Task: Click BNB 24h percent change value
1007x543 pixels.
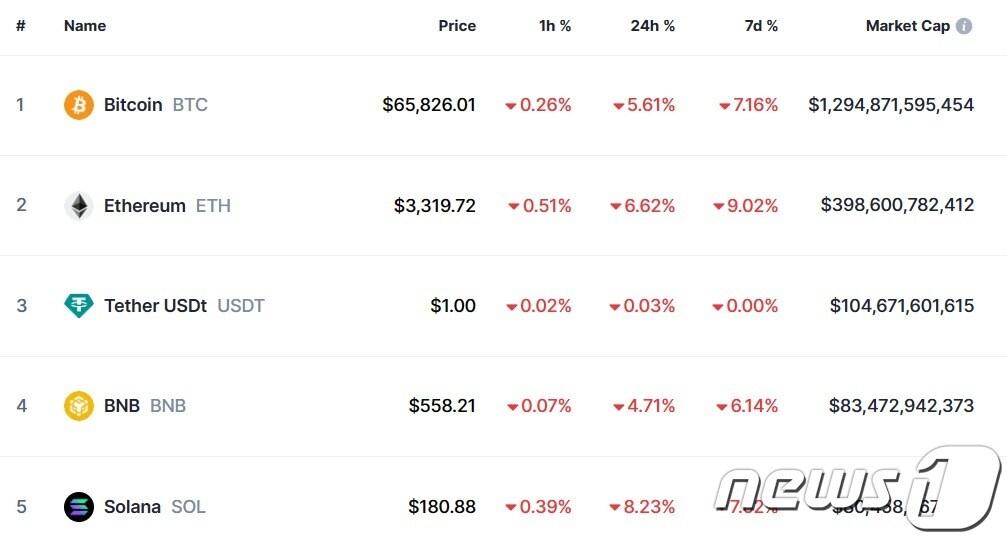Action: (644, 406)
